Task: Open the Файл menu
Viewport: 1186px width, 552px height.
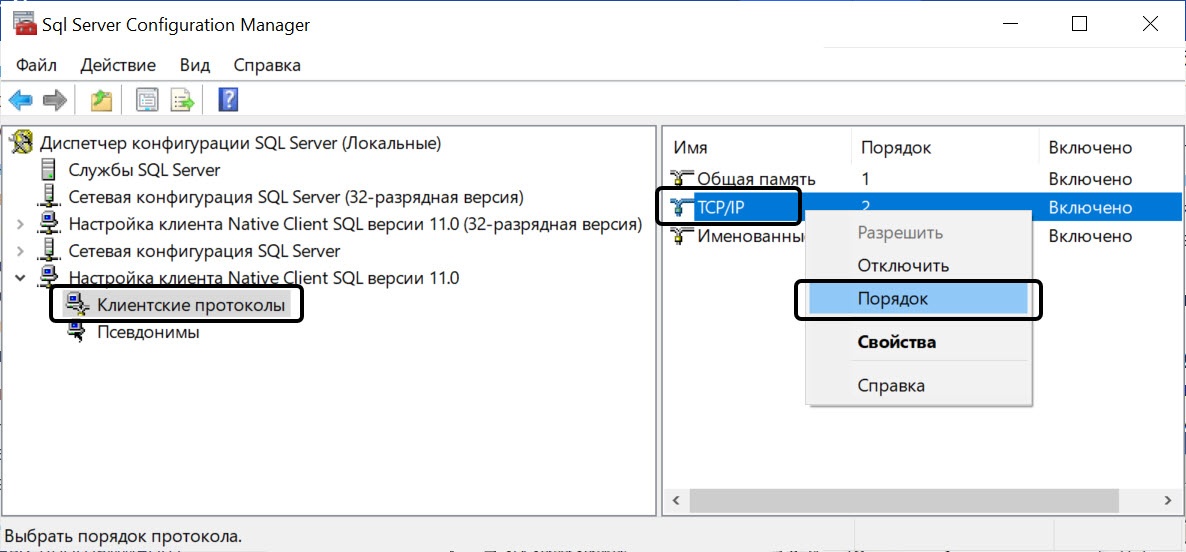Action: [36, 65]
